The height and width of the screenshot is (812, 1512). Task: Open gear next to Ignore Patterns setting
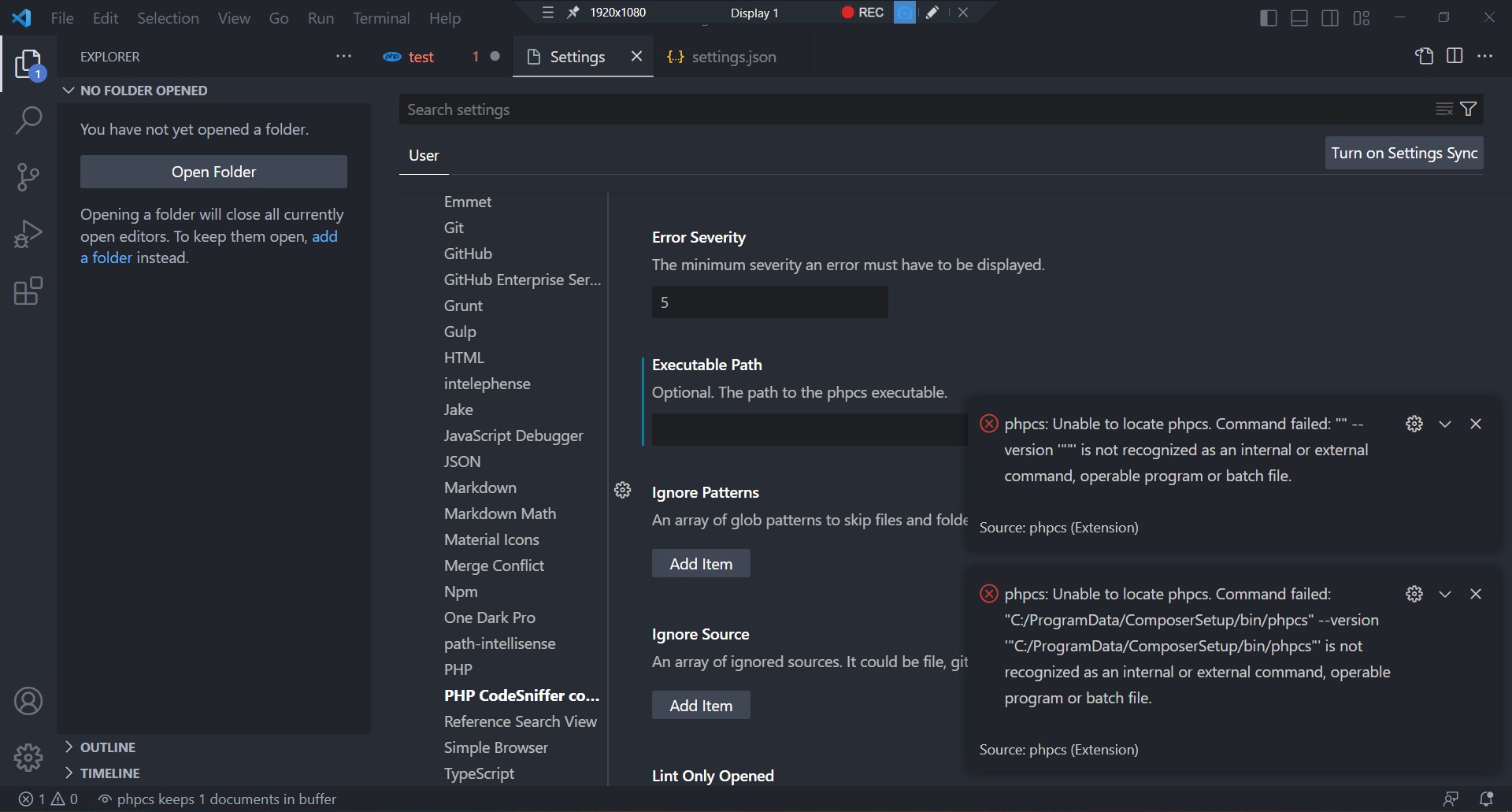tap(623, 491)
